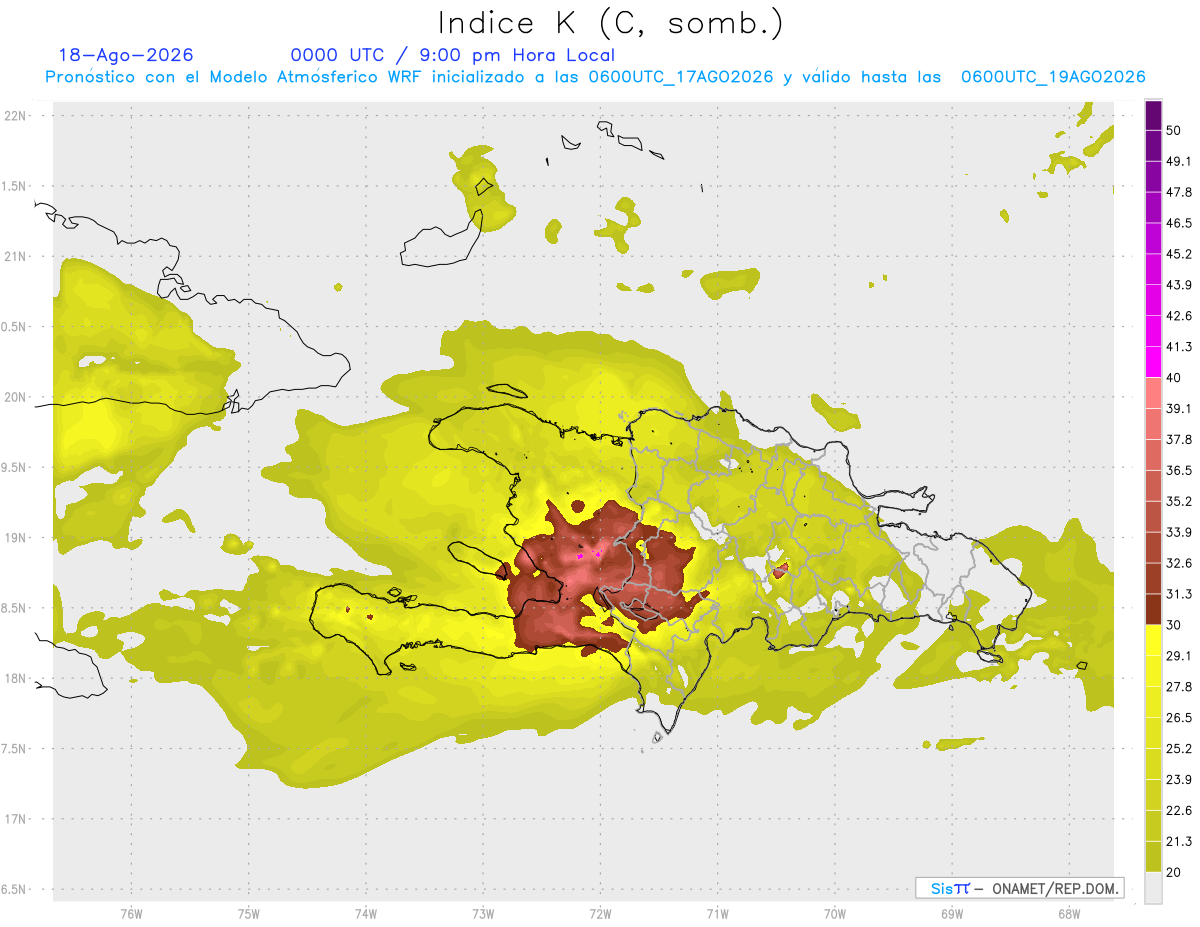Click the map title "Indice K (C, somb.)"
The image size is (1200, 927).
coord(611,23)
